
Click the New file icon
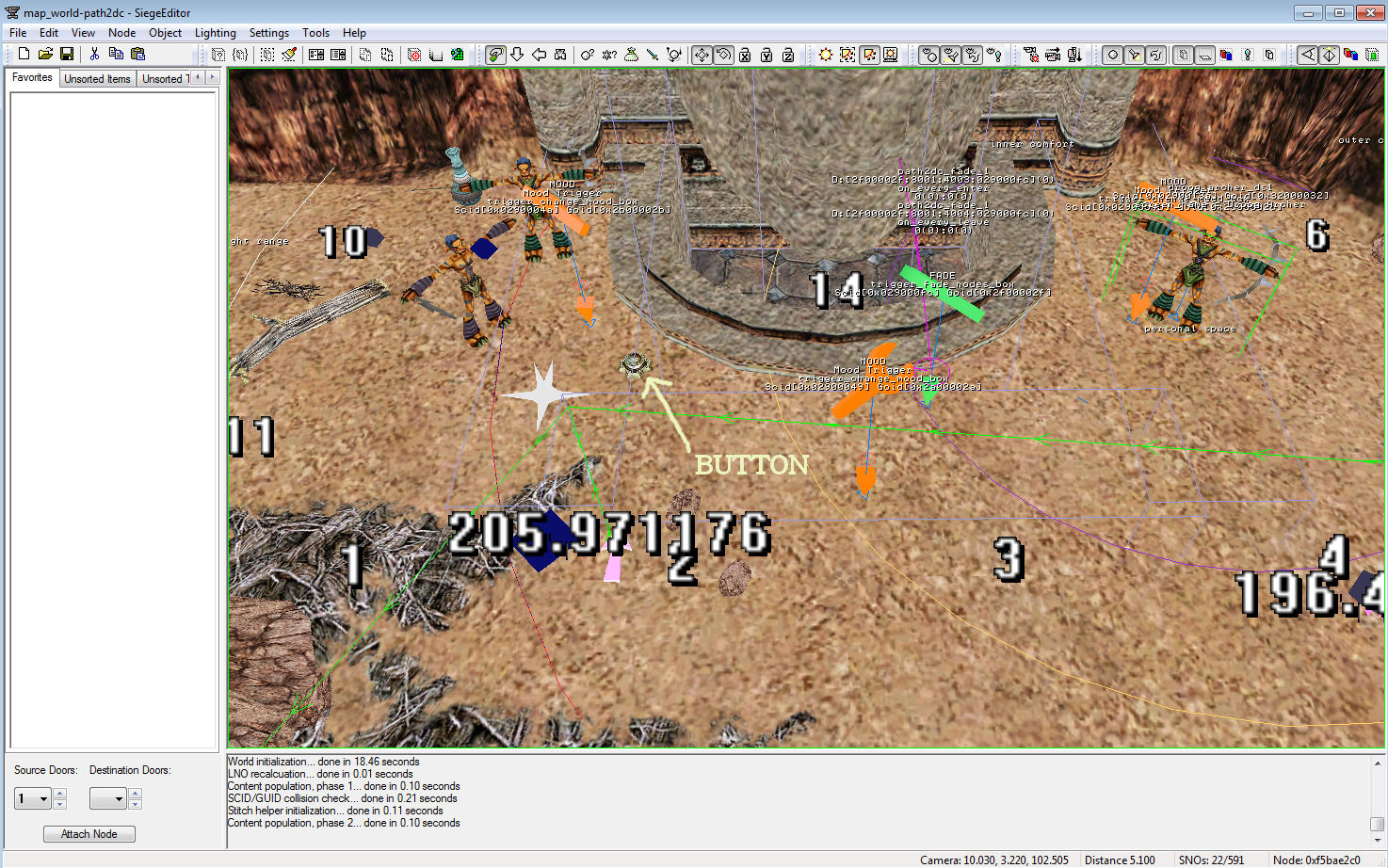pos(24,55)
